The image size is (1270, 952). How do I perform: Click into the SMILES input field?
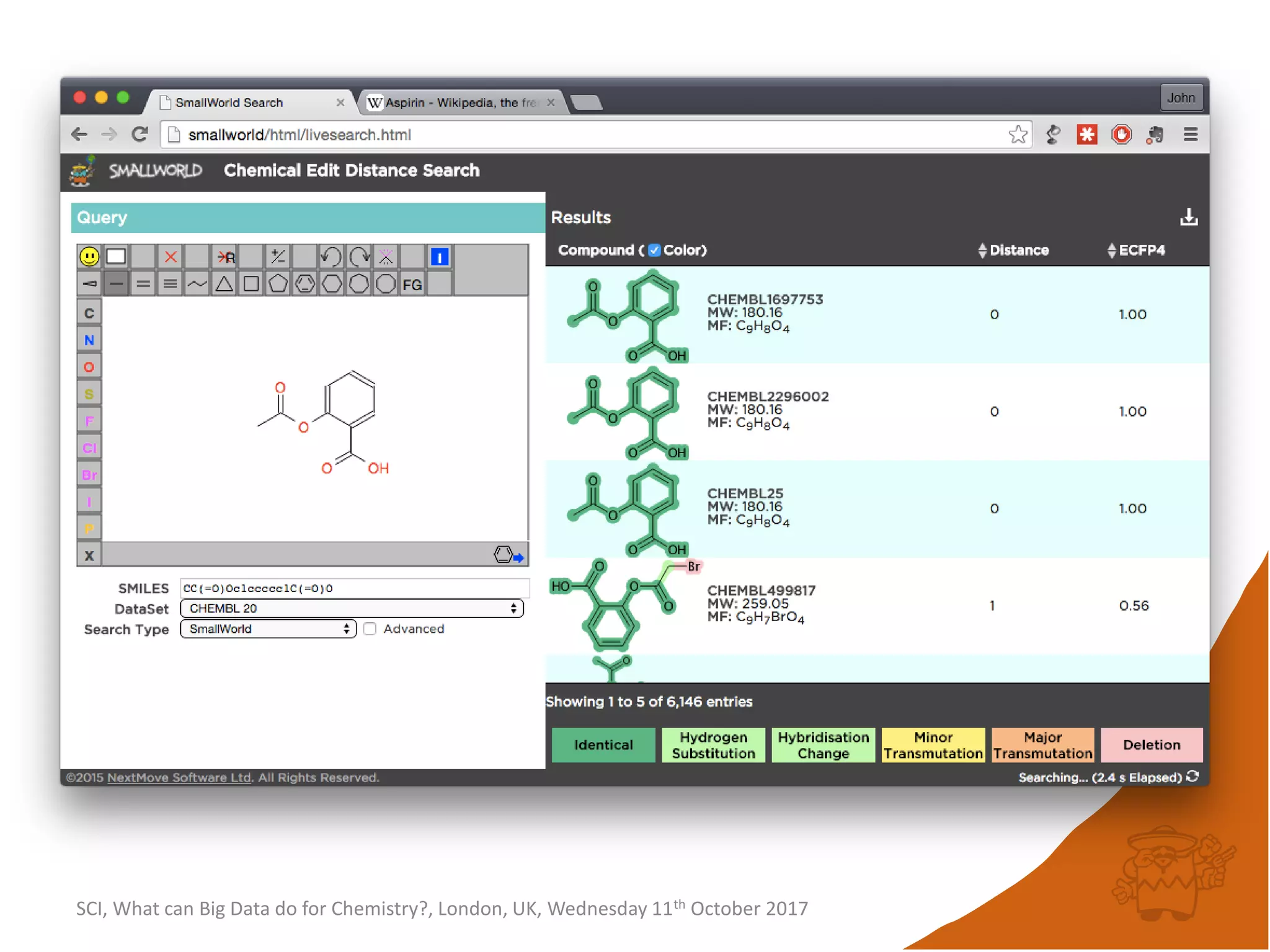355,588
